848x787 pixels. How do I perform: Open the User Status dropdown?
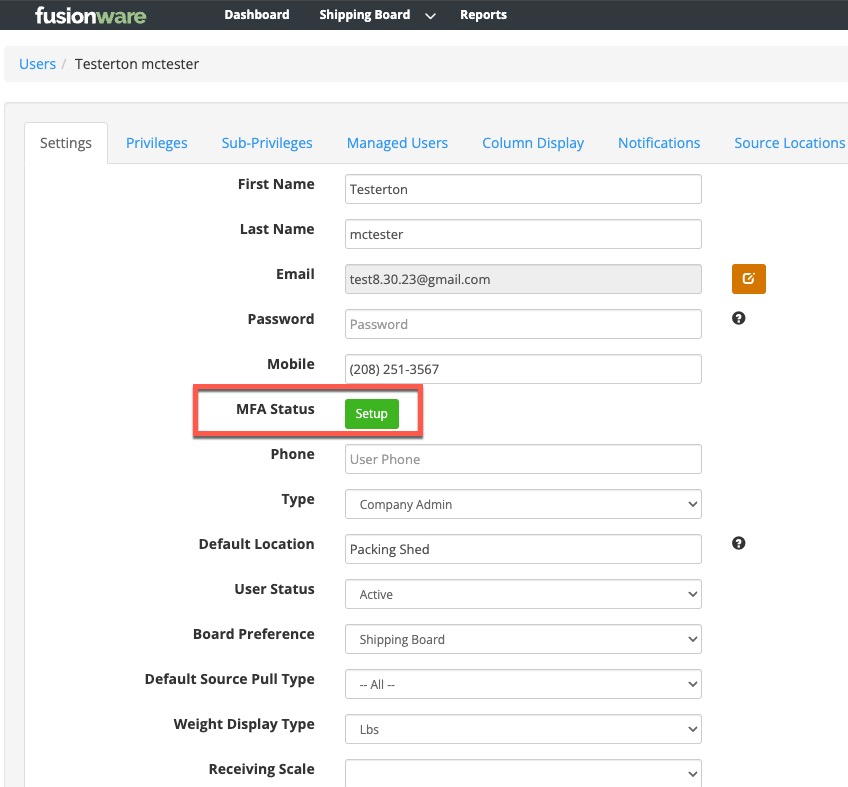(522, 594)
